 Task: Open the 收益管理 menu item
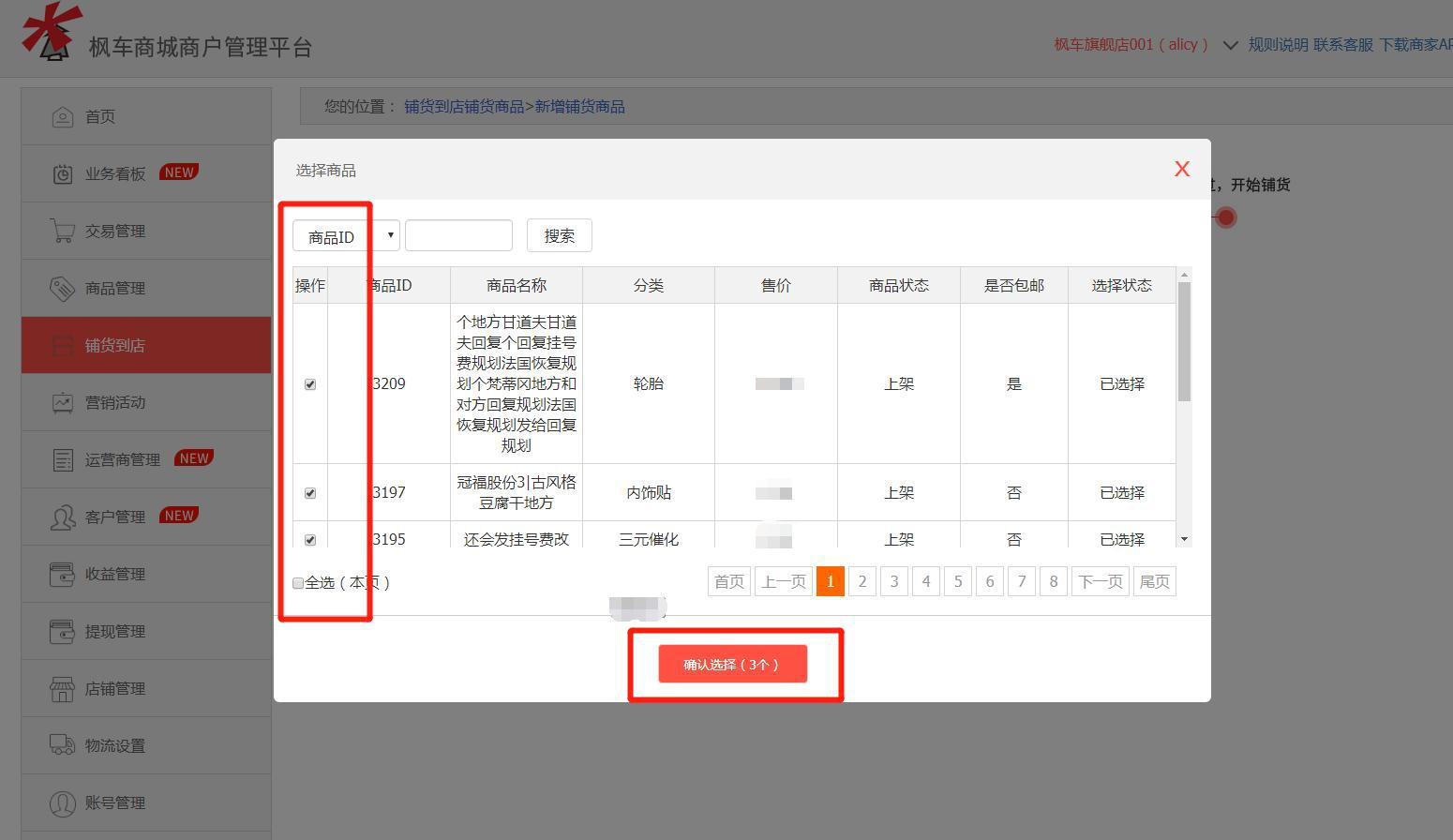[115, 575]
